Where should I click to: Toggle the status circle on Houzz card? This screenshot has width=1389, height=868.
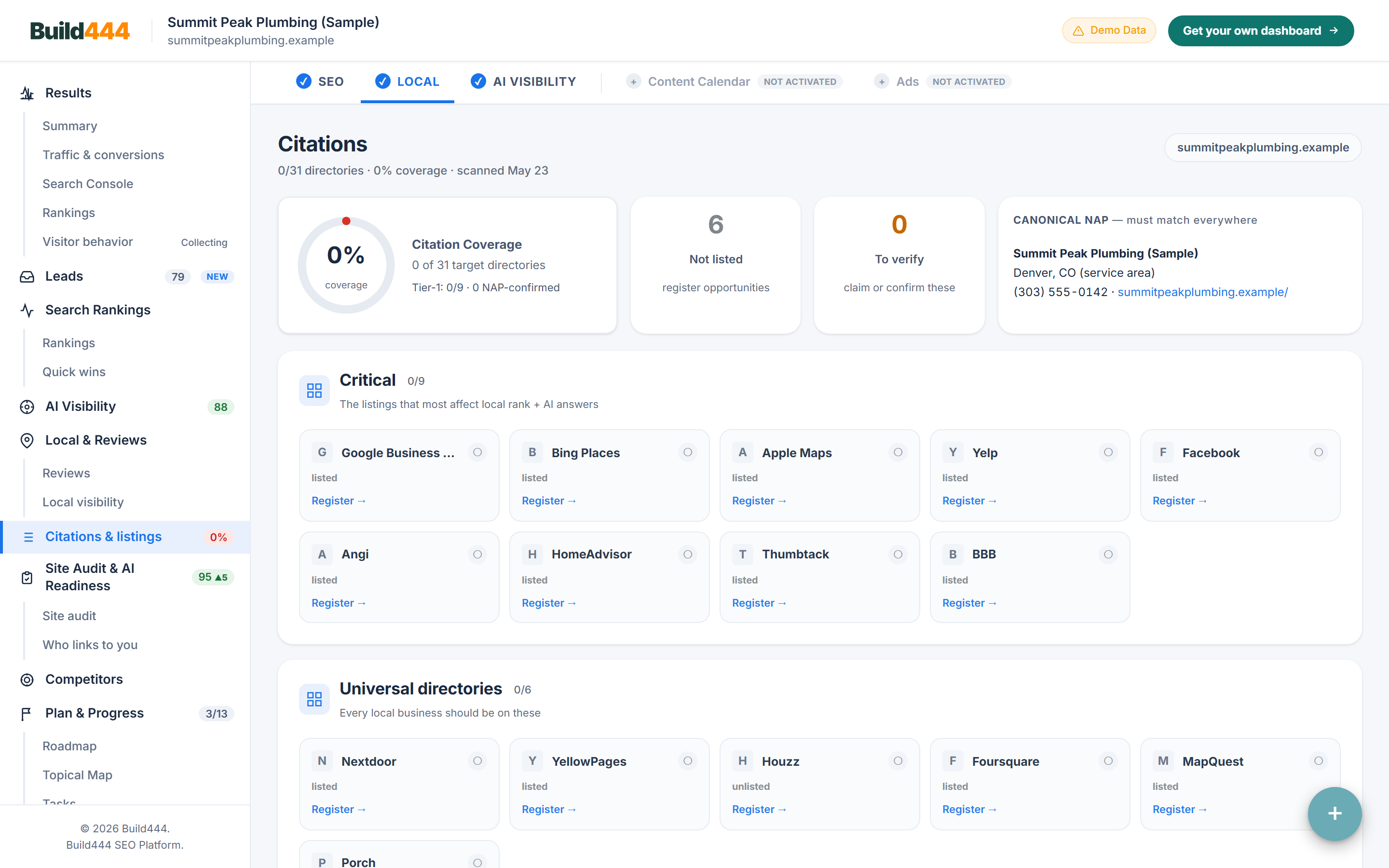click(x=898, y=761)
